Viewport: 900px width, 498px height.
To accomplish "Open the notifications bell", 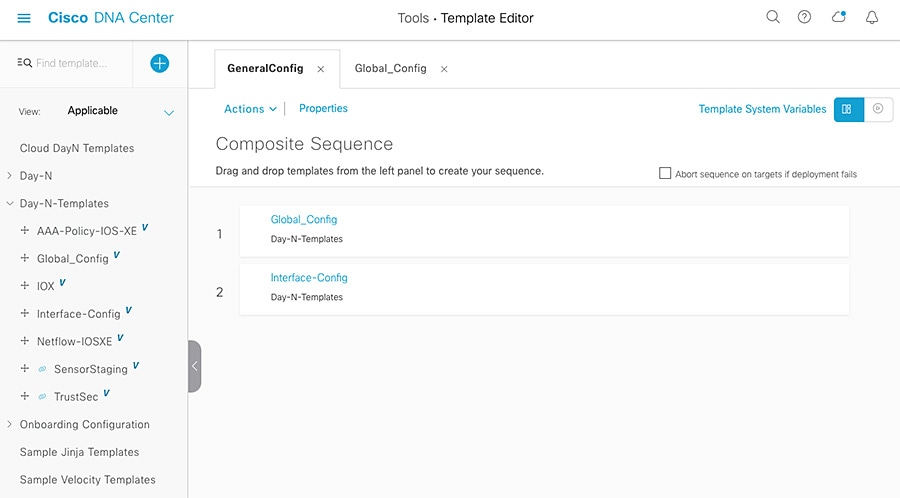I will point(872,18).
